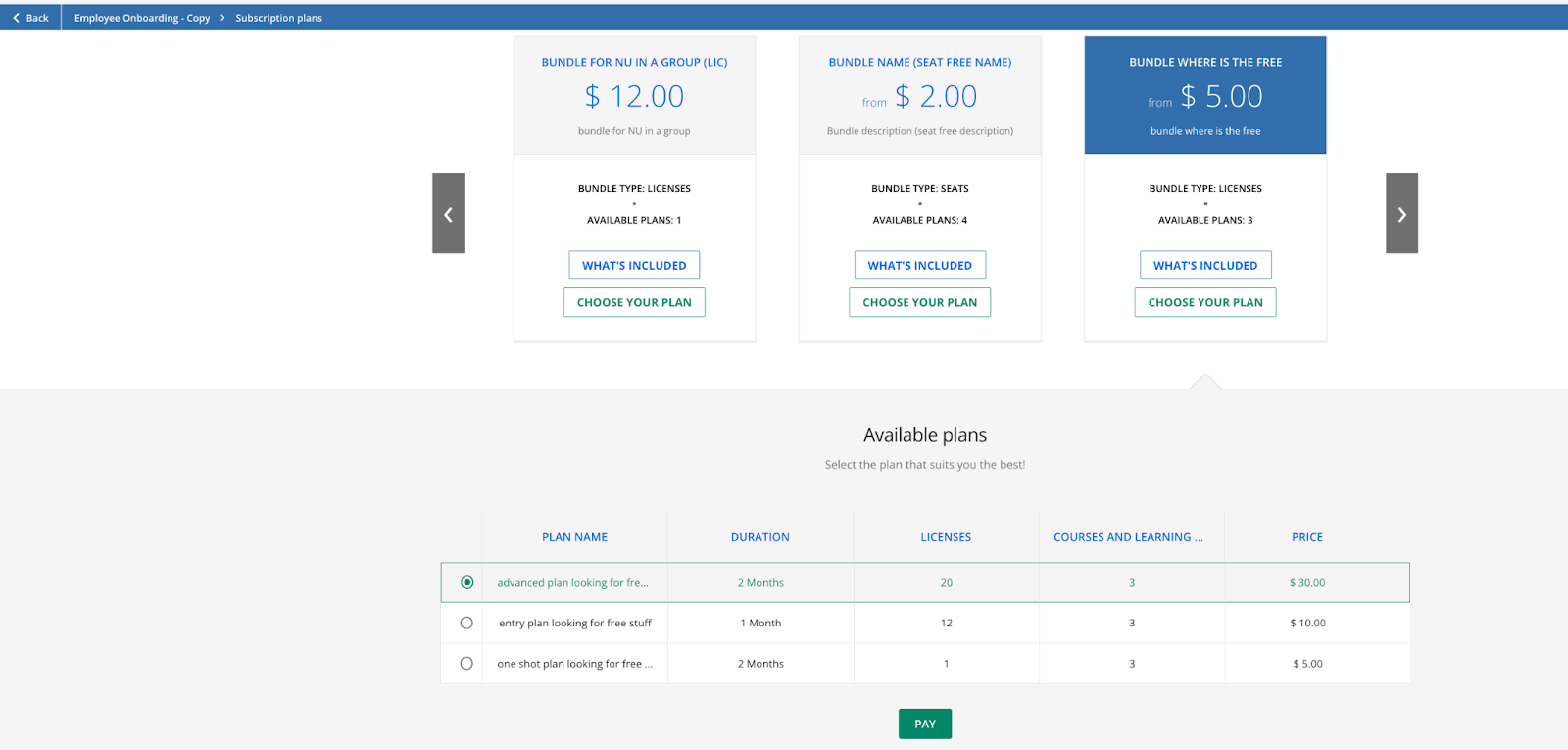Click the 12 licenses cell
1568x750 pixels.
tap(946, 623)
